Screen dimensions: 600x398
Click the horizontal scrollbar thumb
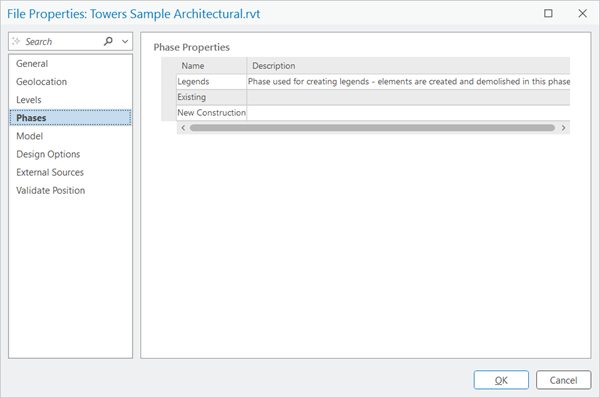coord(372,128)
